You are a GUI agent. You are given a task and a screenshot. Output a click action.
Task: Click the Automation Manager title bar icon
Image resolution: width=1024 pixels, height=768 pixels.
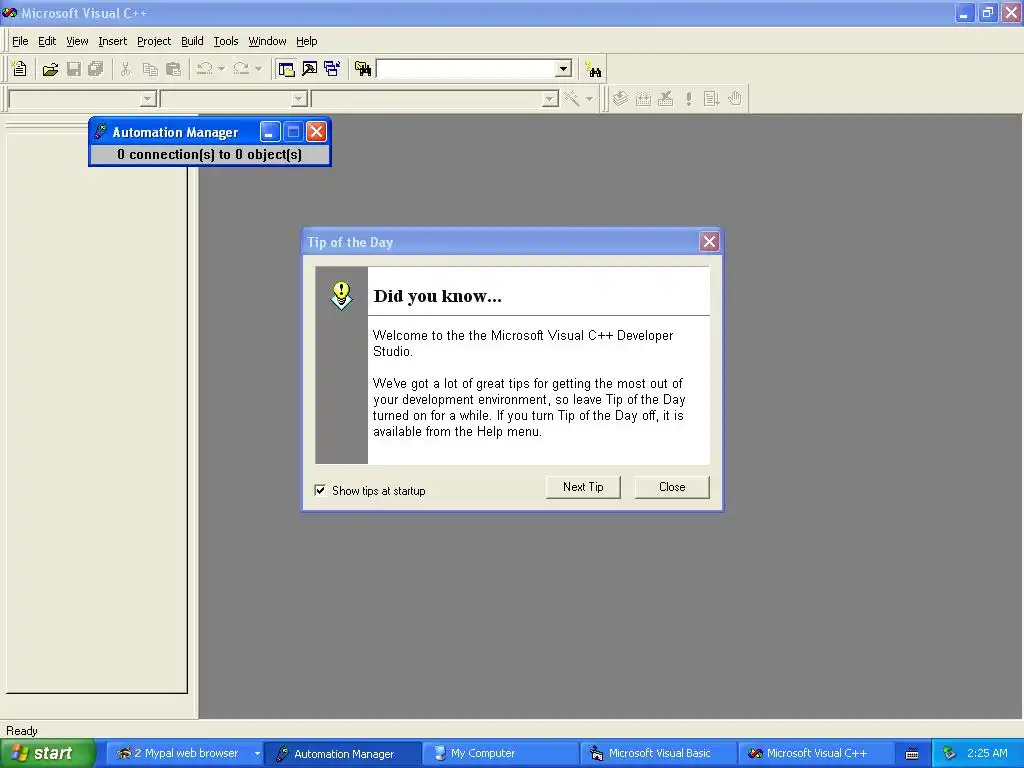100,132
